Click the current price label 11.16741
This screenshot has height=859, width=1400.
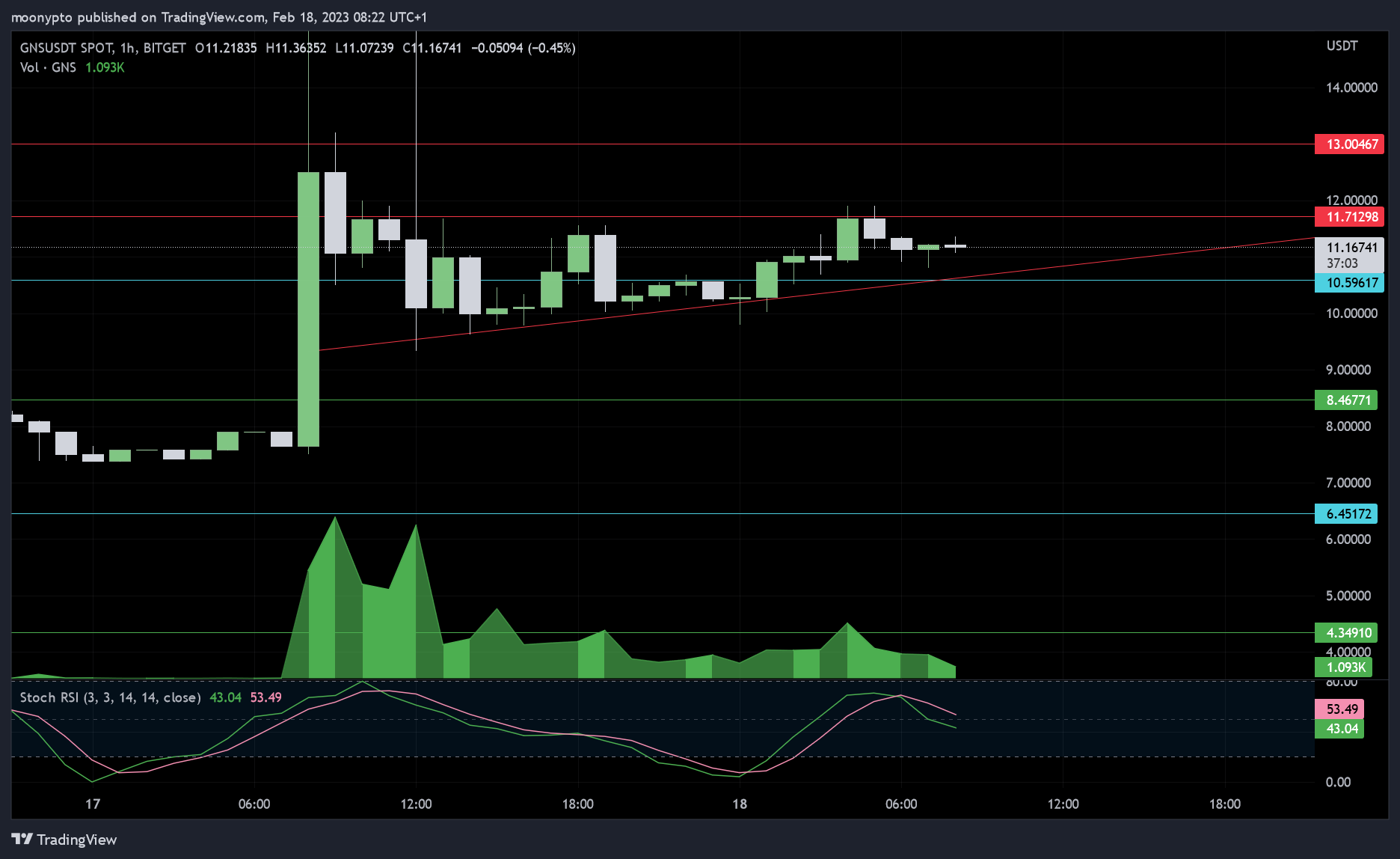1350,247
